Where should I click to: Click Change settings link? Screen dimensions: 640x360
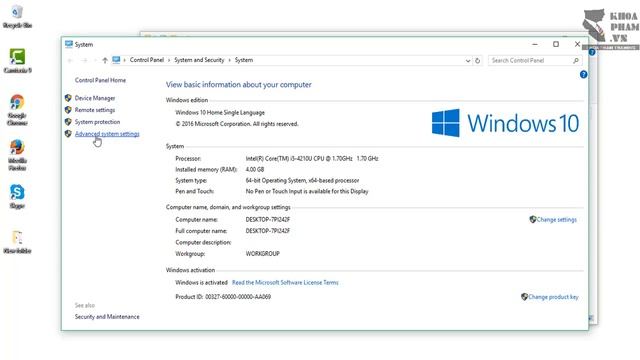point(557,219)
